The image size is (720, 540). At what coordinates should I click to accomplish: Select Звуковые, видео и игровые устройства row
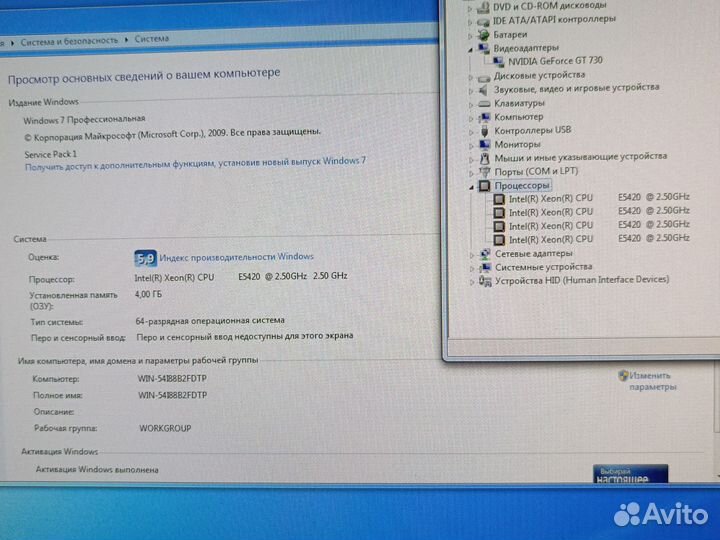point(576,88)
